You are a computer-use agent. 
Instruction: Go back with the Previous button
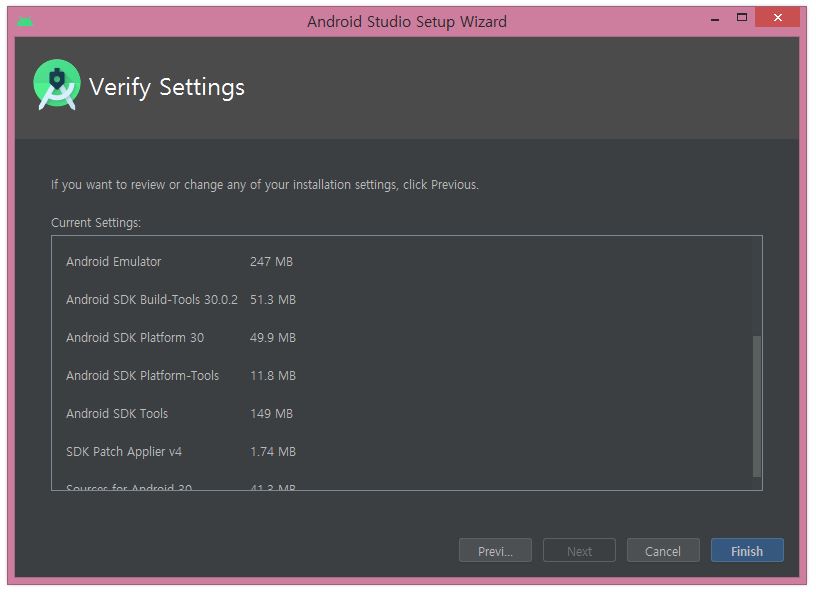coord(495,550)
